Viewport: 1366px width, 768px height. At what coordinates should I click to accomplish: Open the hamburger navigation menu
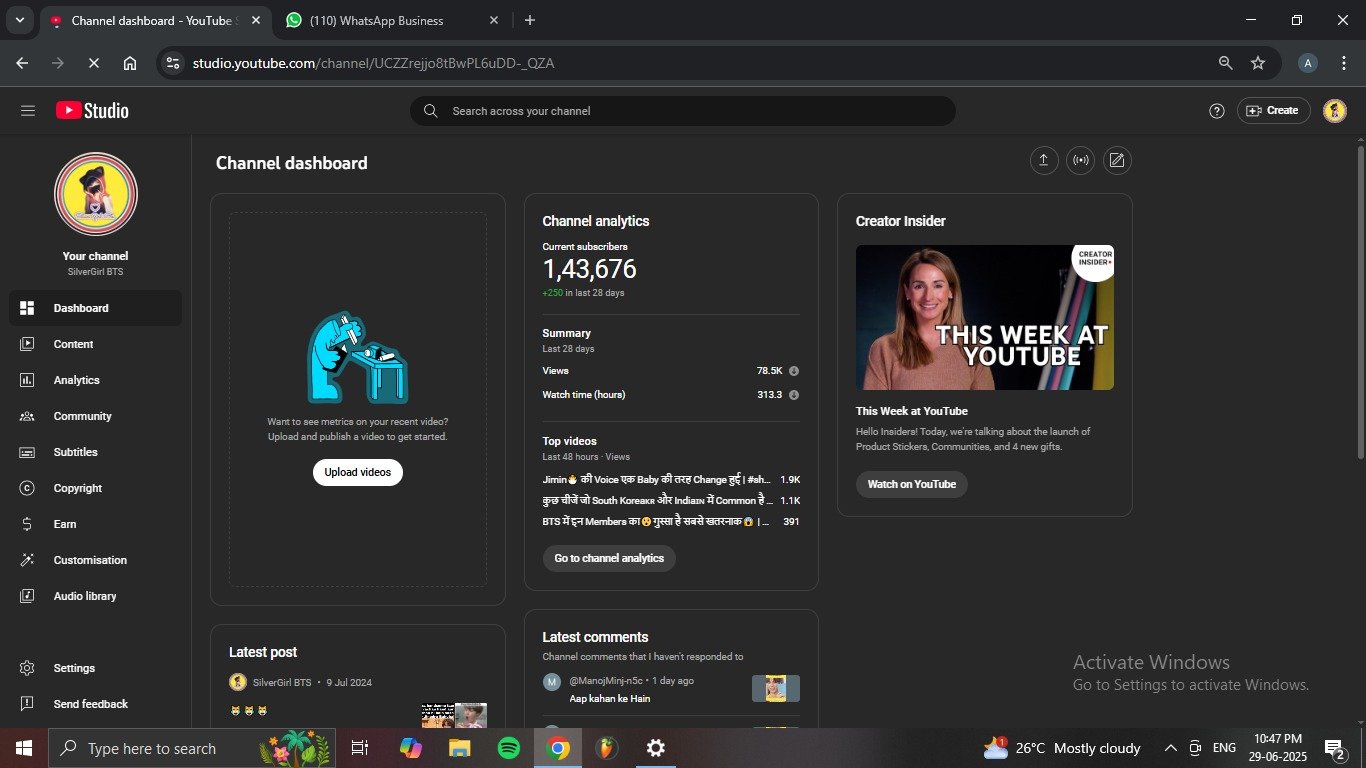click(x=28, y=111)
